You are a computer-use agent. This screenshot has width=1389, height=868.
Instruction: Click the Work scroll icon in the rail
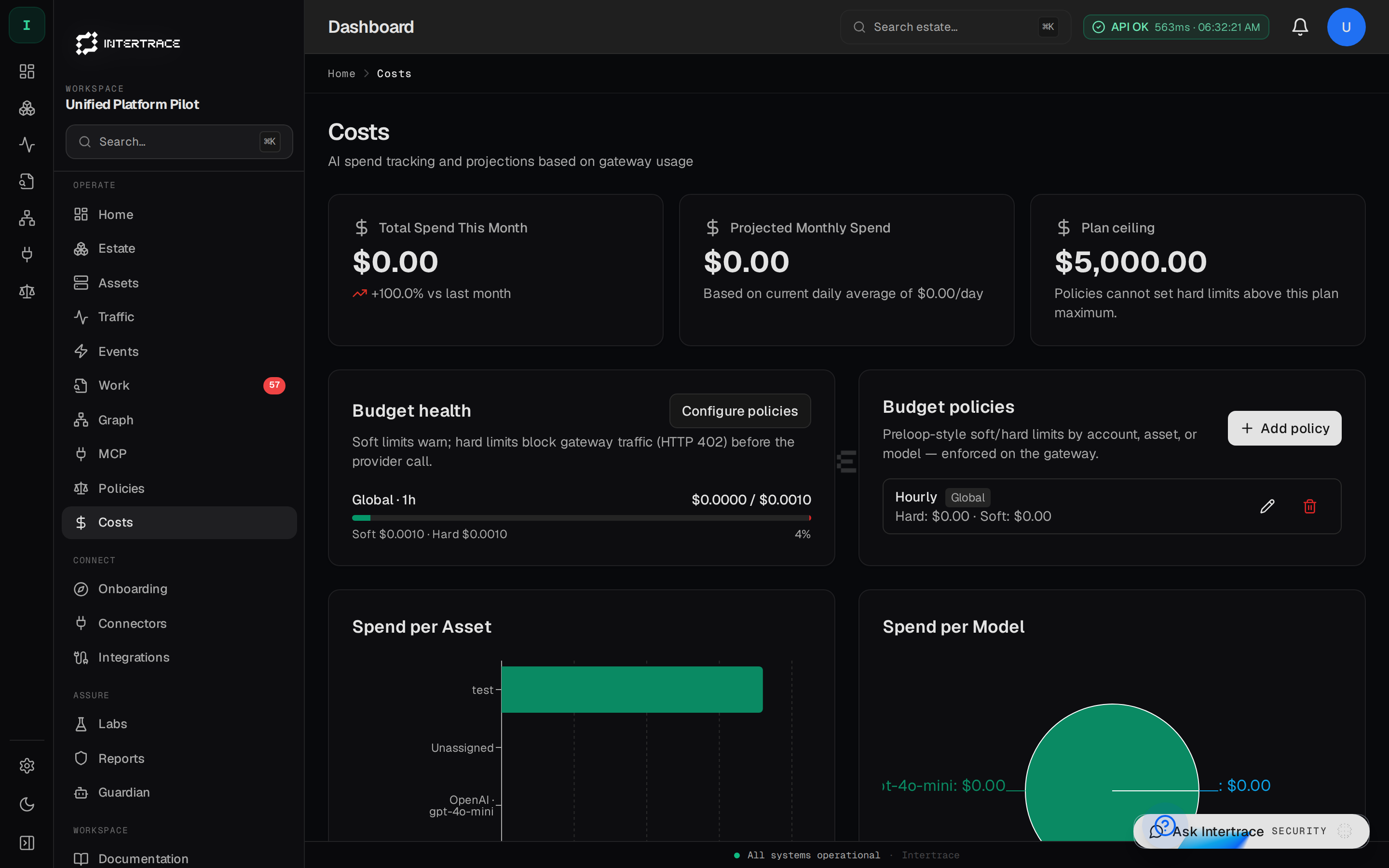coord(27,181)
